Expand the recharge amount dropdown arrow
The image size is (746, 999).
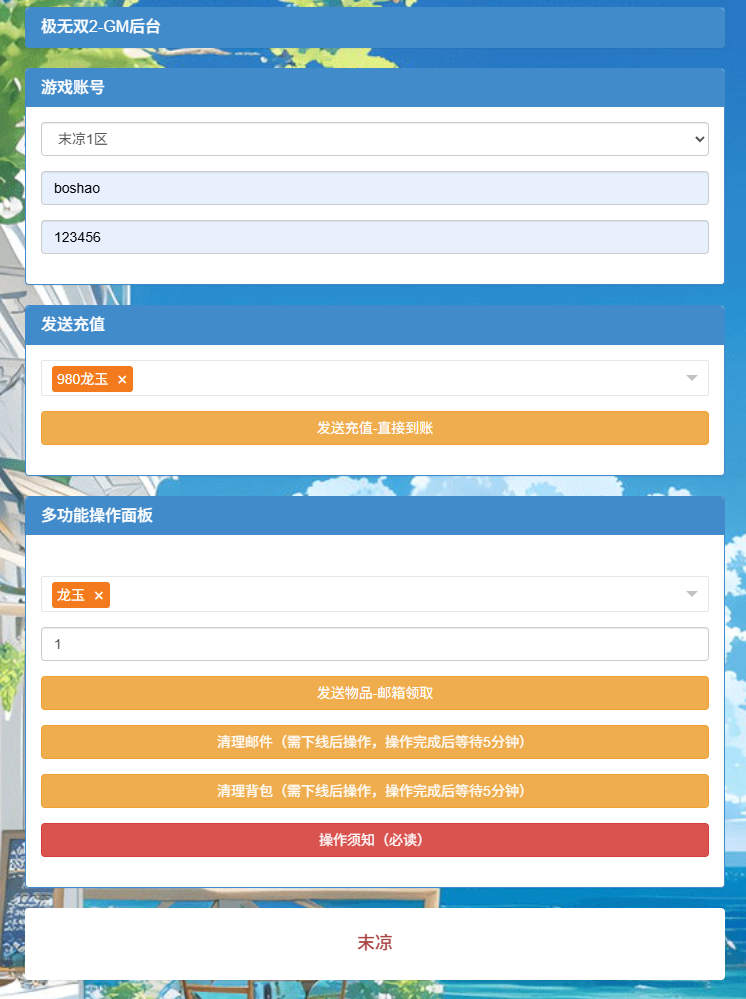pyautogui.click(x=691, y=378)
